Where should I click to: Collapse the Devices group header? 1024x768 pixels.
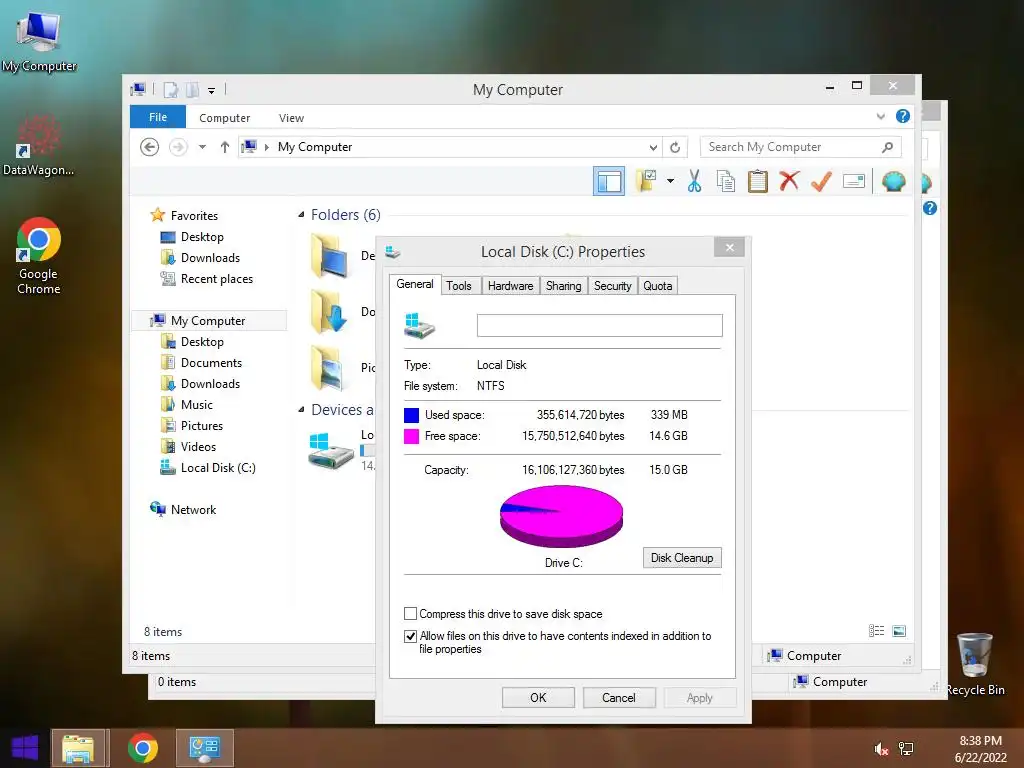coord(301,409)
